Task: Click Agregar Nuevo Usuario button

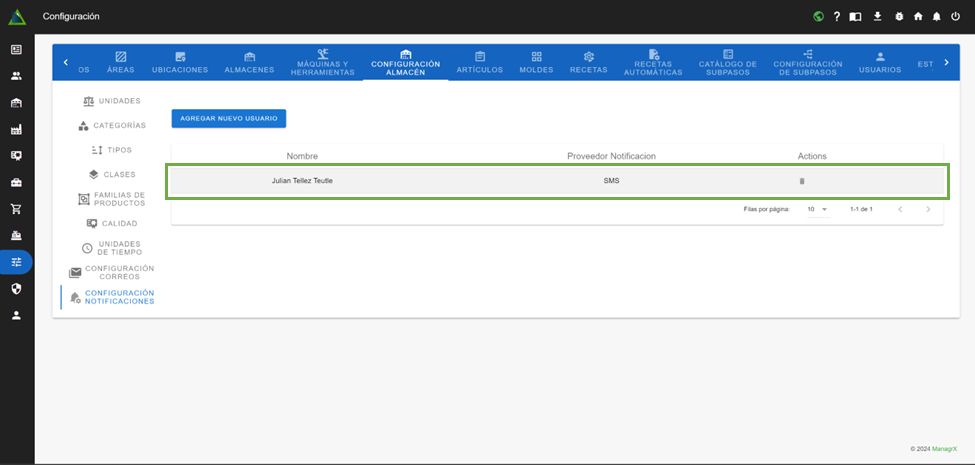Action: pos(229,118)
